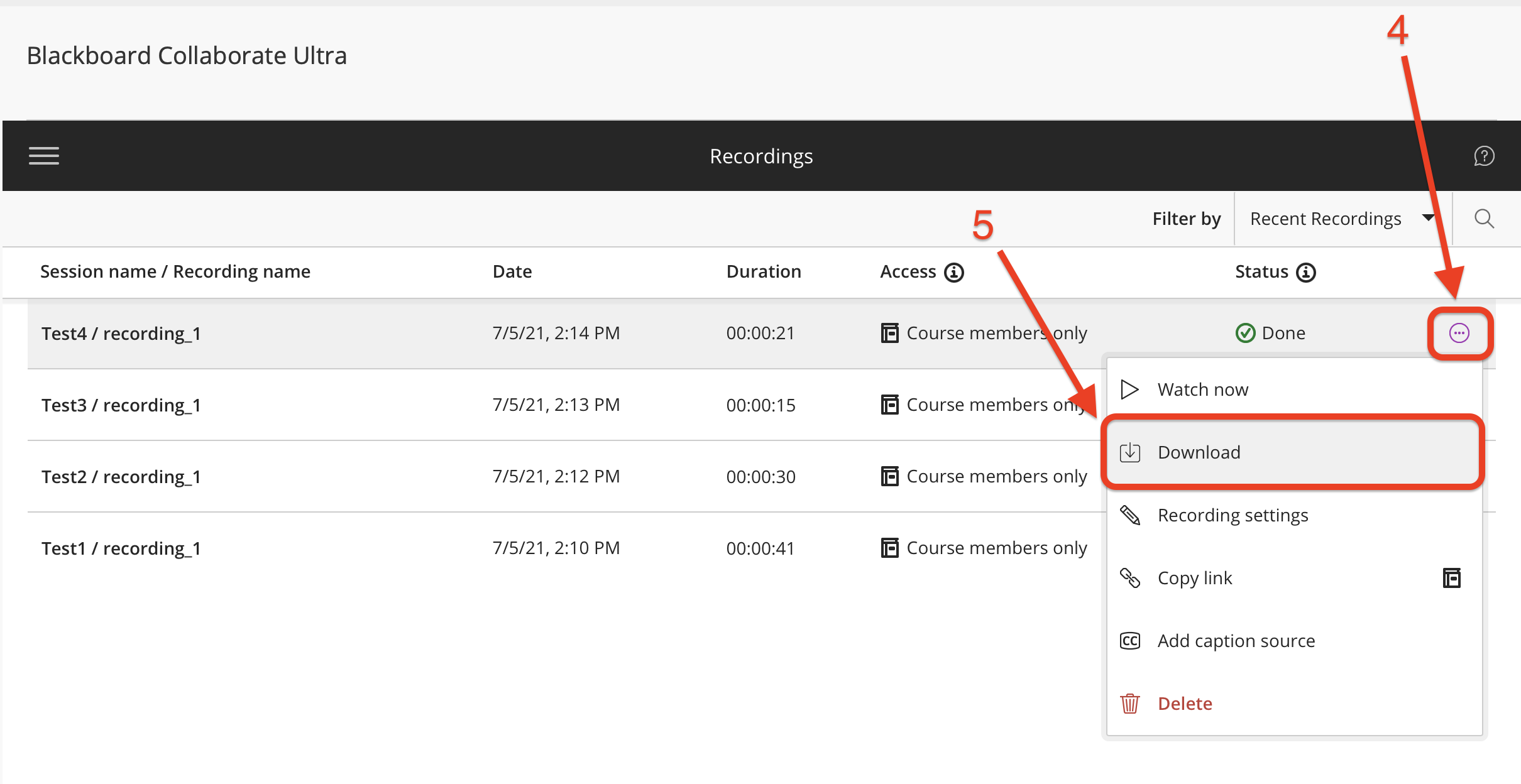Image resolution: width=1521 pixels, height=784 pixels.
Task: Click the access icon in Test3 row
Action: tap(889, 405)
